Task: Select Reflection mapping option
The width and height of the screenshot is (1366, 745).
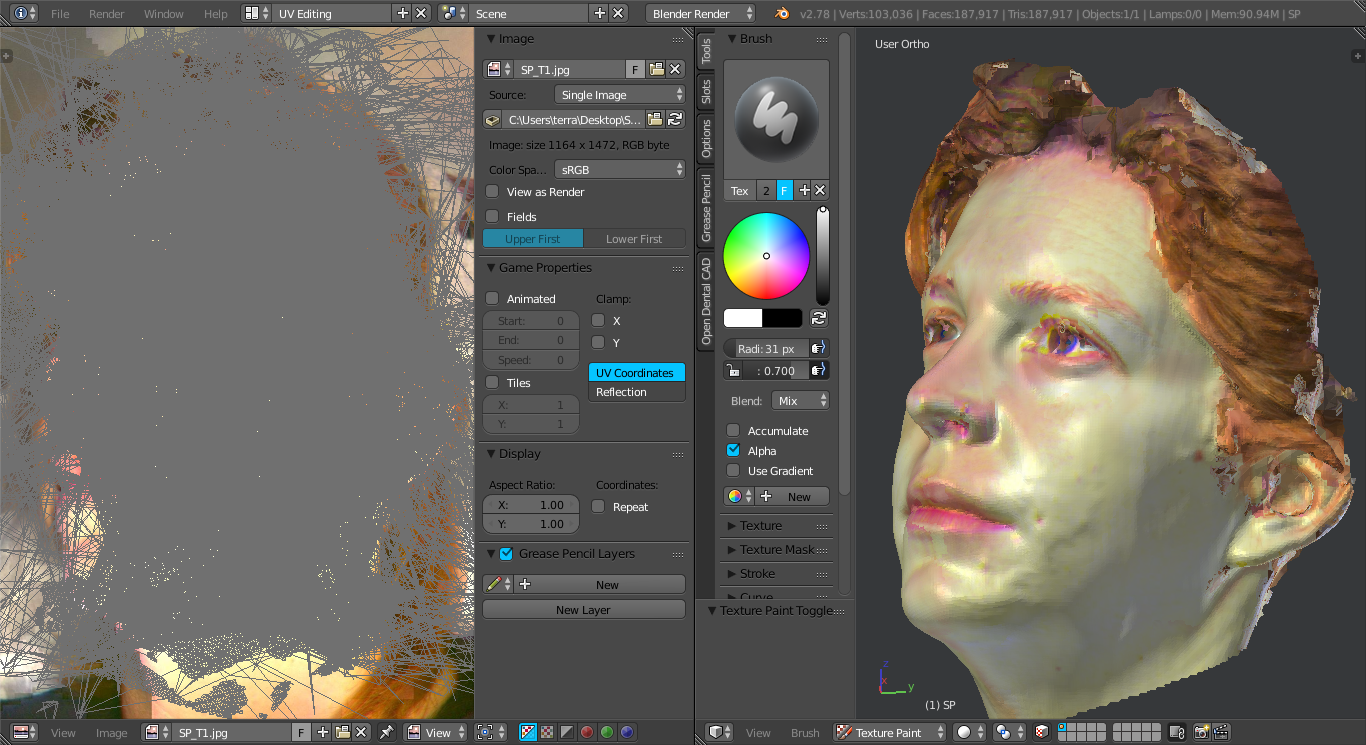Action: pyautogui.click(x=637, y=392)
